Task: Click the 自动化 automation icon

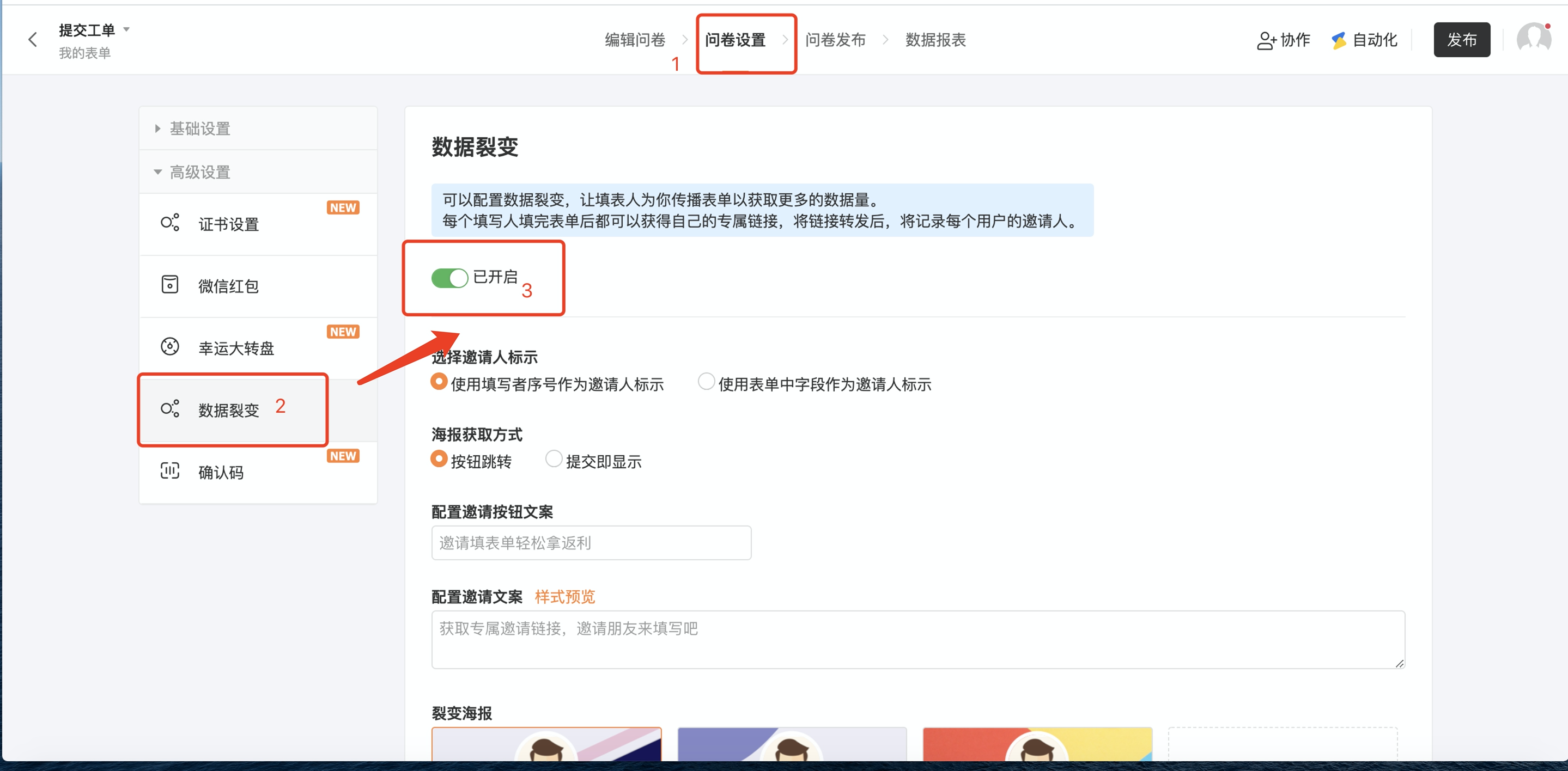Action: point(1339,40)
